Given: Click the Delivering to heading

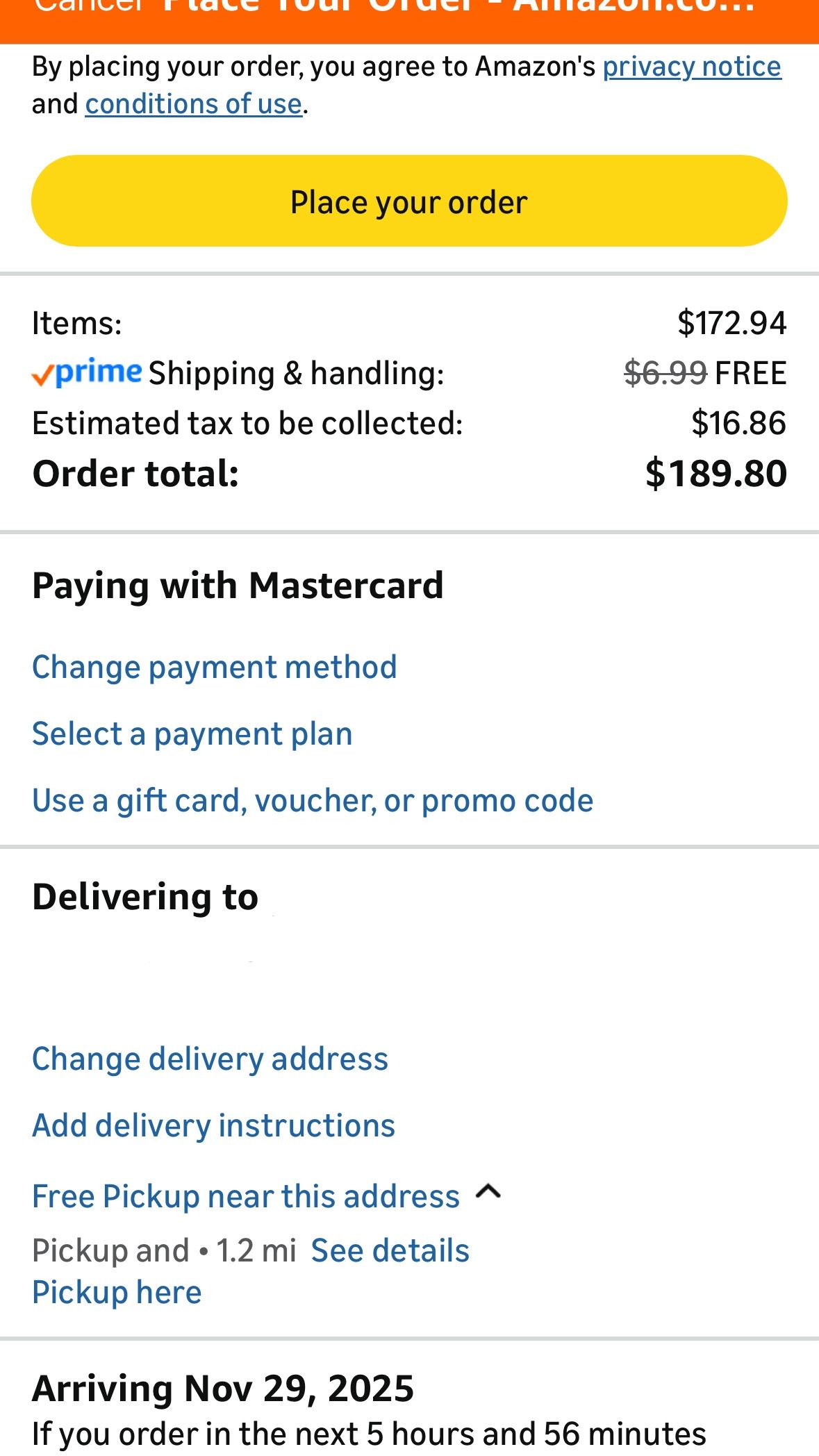Looking at the screenshot, I should coord(145,895).
